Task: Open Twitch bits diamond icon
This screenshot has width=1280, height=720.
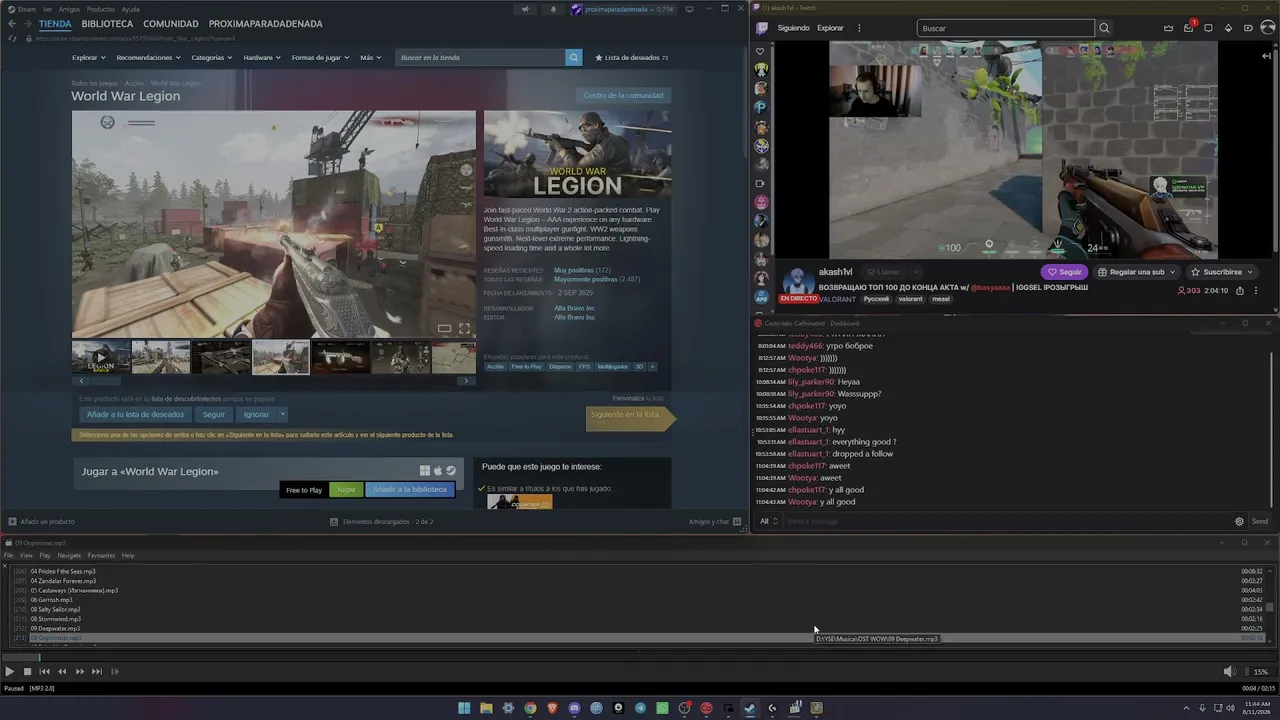Action: coord(1228,28)
